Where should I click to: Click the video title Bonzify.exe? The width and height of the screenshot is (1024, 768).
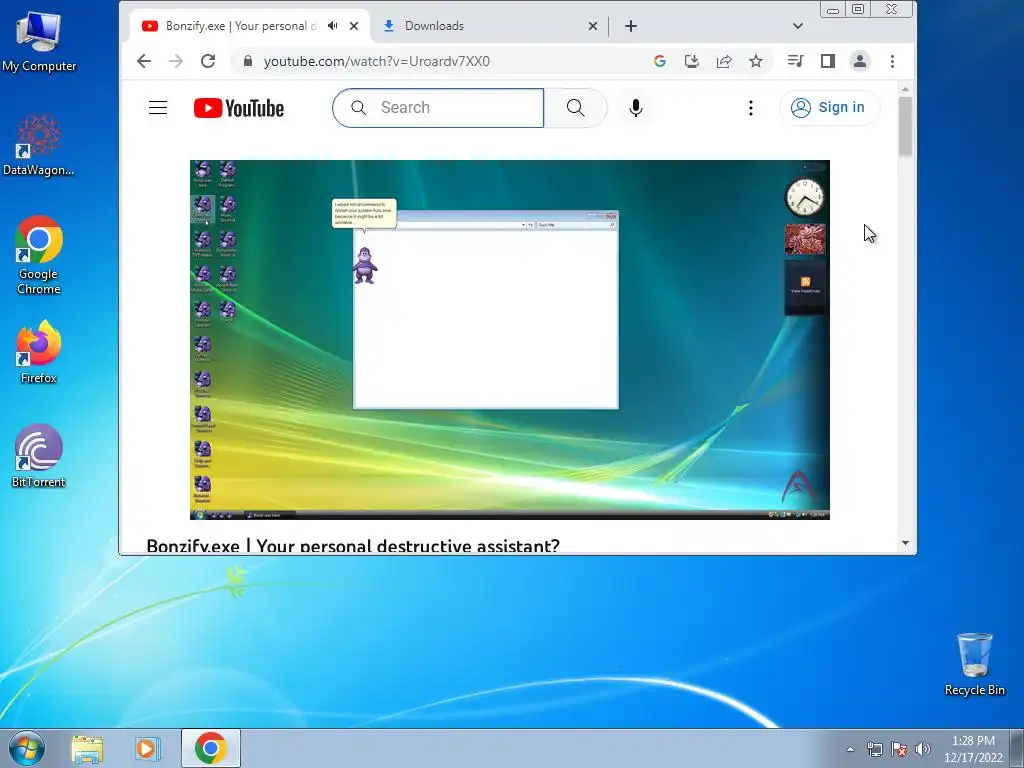pos(353,546)
